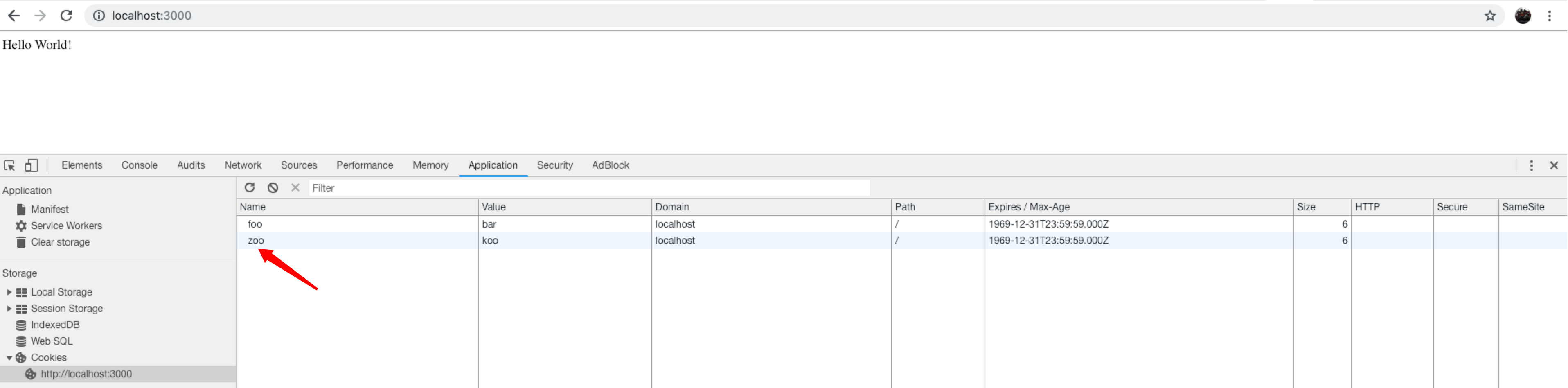
Task: Click the Clear storage trash icon
Action: [21, 242]
